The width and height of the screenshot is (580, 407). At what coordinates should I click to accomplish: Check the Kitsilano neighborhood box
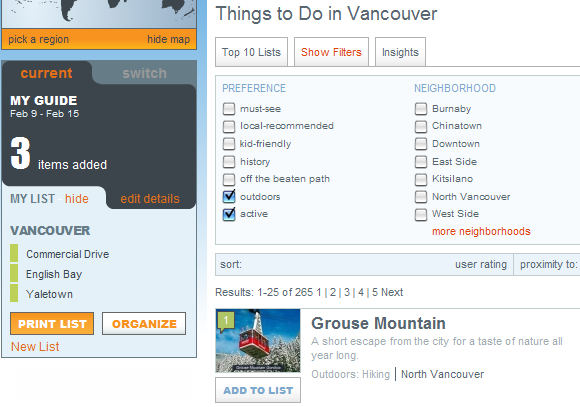tap(421, 179)
